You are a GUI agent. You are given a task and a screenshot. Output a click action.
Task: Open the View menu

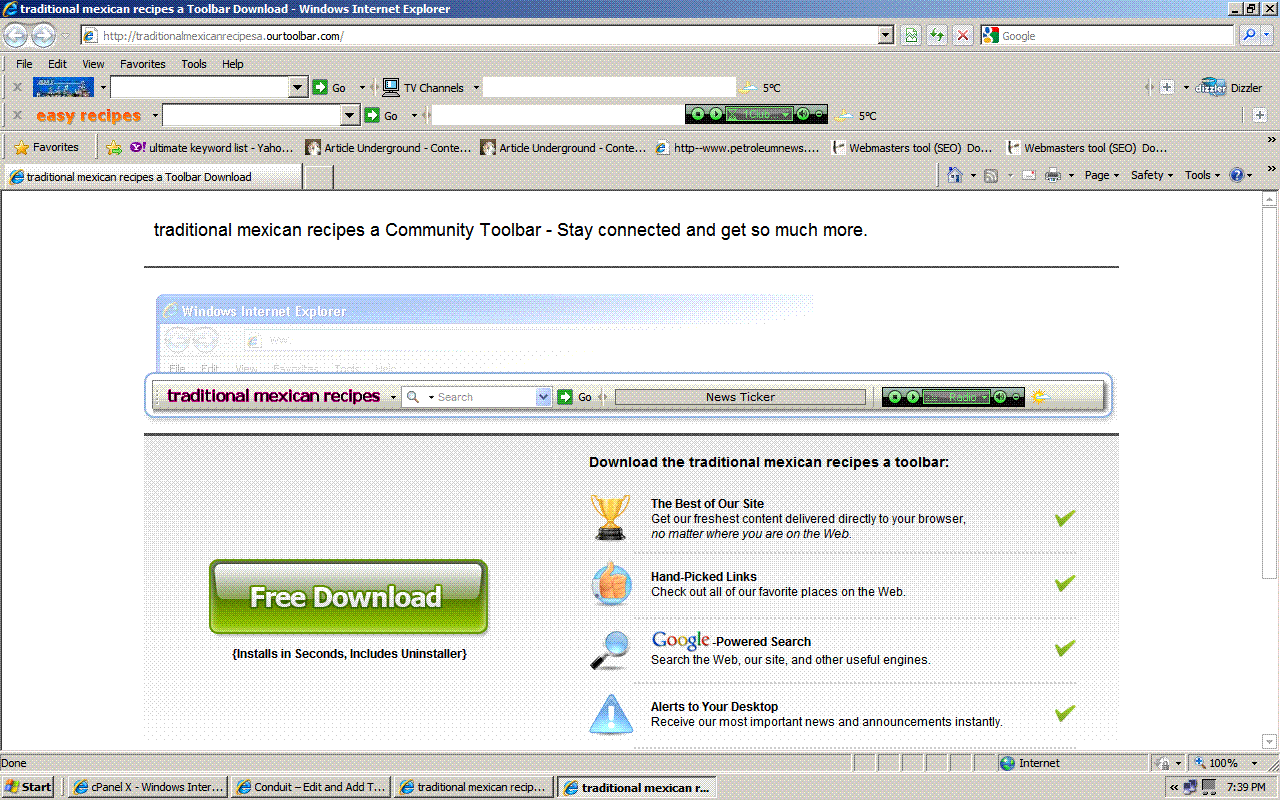(x=93, y=64)
